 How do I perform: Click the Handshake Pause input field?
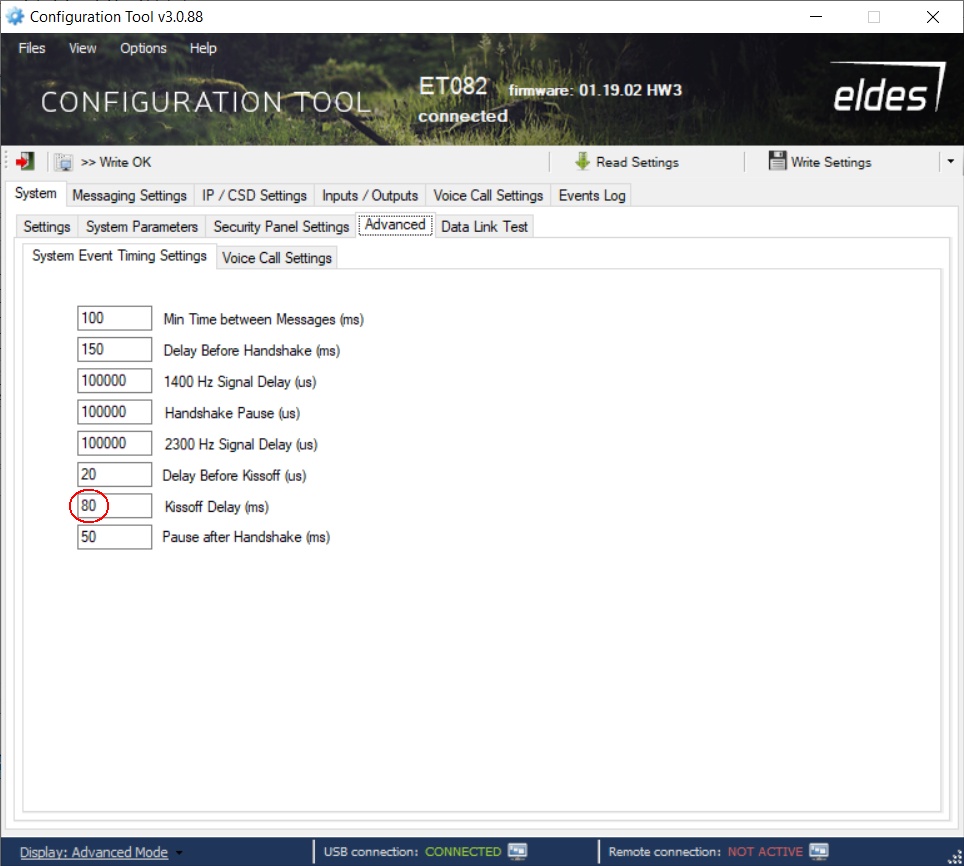[x=114, y=412]
